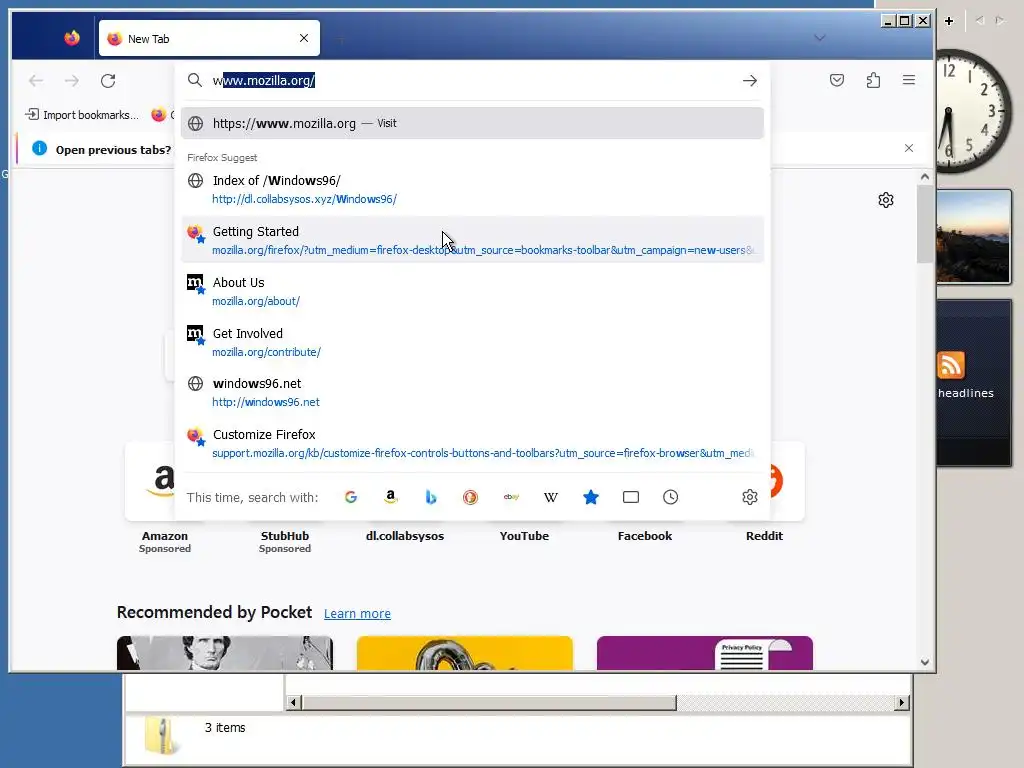This screenshot has height=768, width=1024.
Task: Click the zipped folder icon in file manager
Action: pyautogui.click(x=160, y=736)
